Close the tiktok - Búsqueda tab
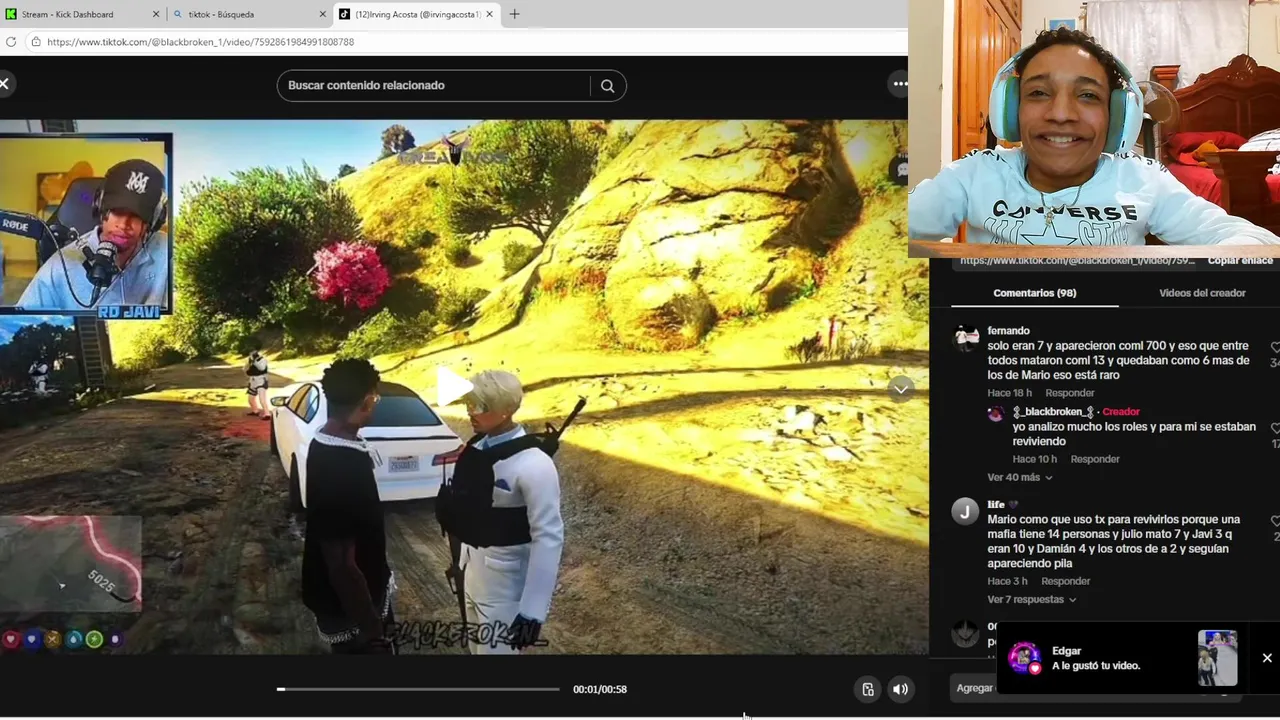The width and height of the screenshot is (1280, 720). click(x=323, y=14)
